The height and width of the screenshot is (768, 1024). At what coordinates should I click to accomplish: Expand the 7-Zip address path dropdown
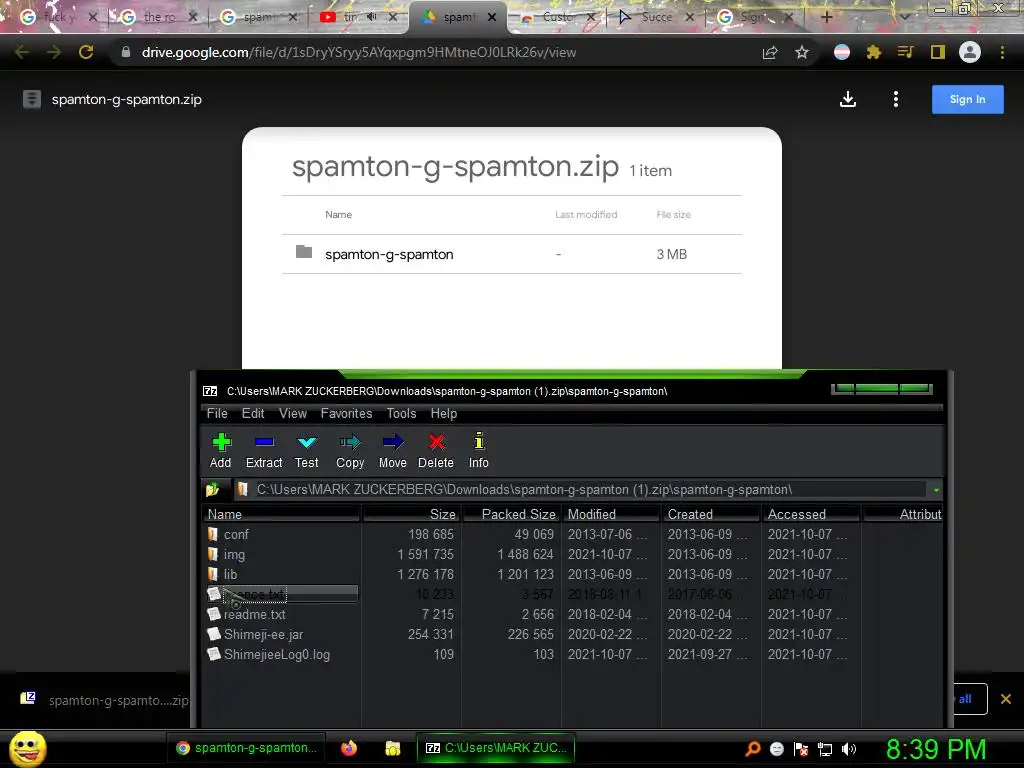[936, 490]
